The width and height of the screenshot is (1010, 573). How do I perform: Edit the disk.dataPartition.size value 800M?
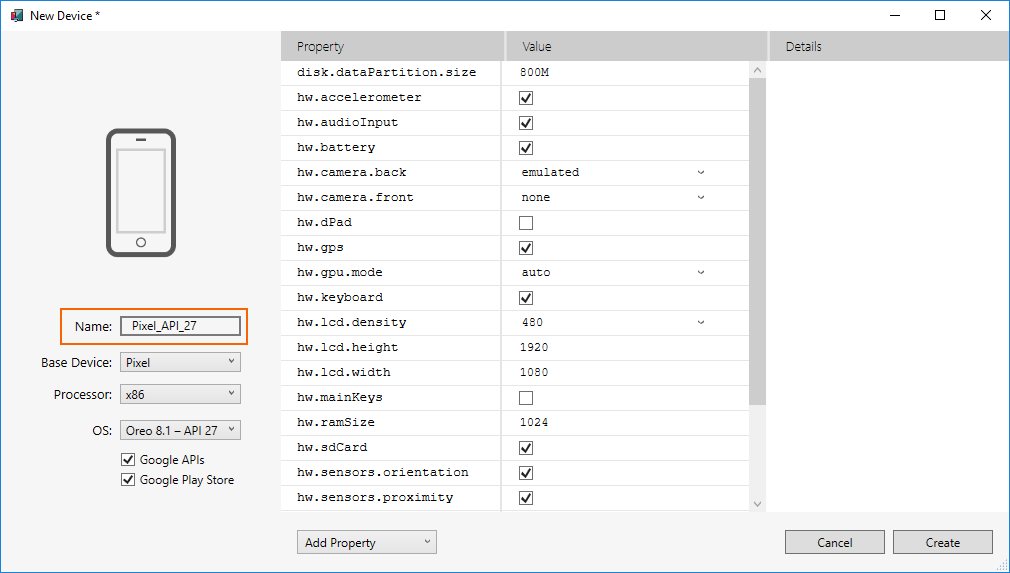534,73
